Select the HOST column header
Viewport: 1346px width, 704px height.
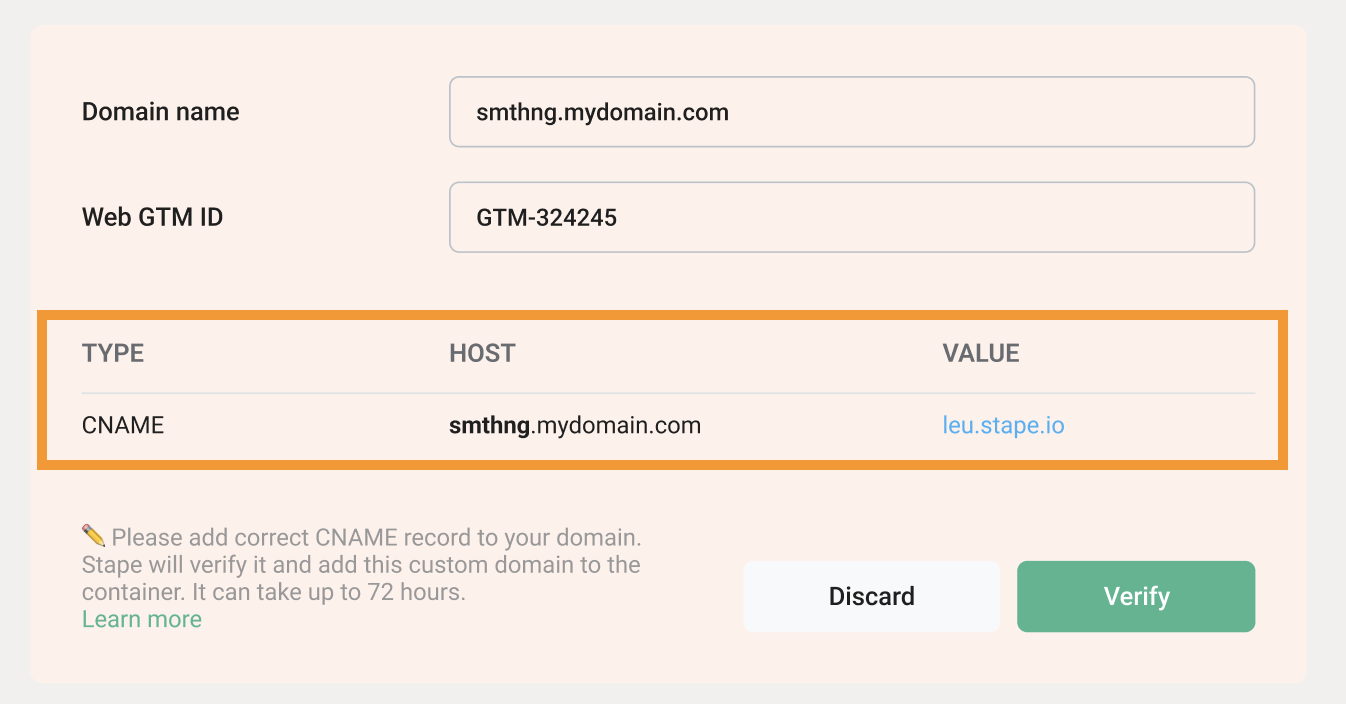pyautogui.click(x=482, y=353)
